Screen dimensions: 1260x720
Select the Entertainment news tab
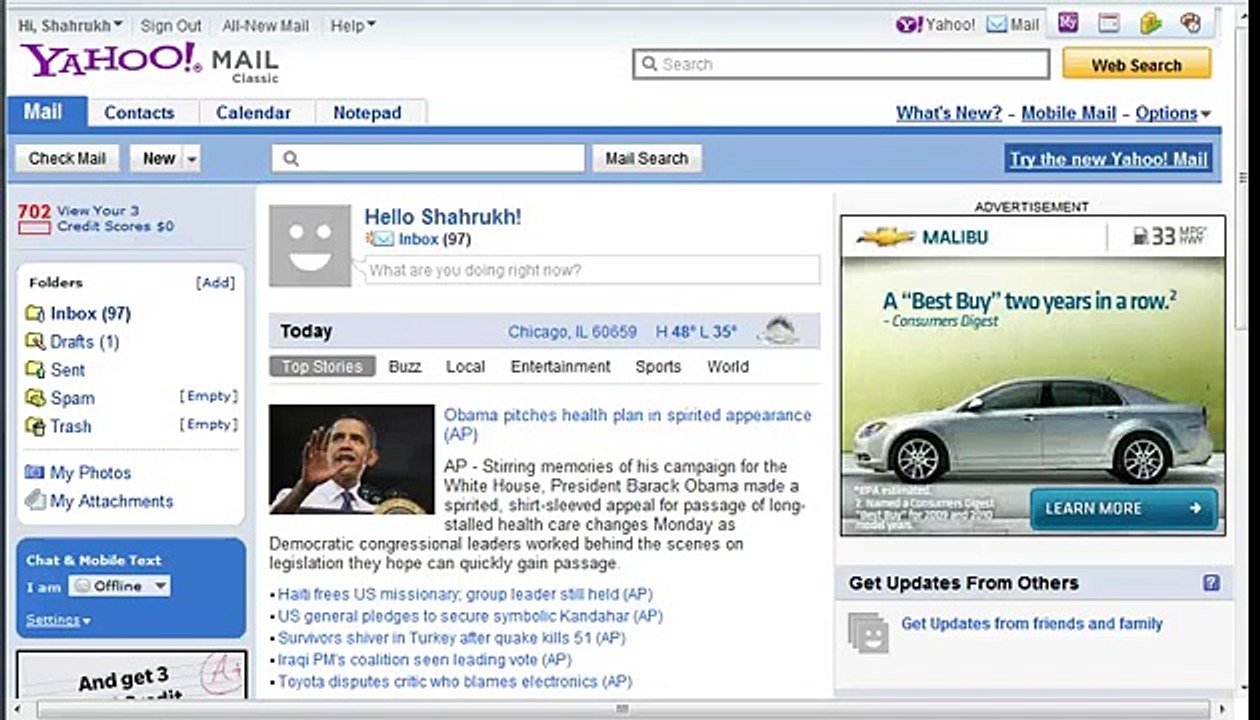click(560, 367)
